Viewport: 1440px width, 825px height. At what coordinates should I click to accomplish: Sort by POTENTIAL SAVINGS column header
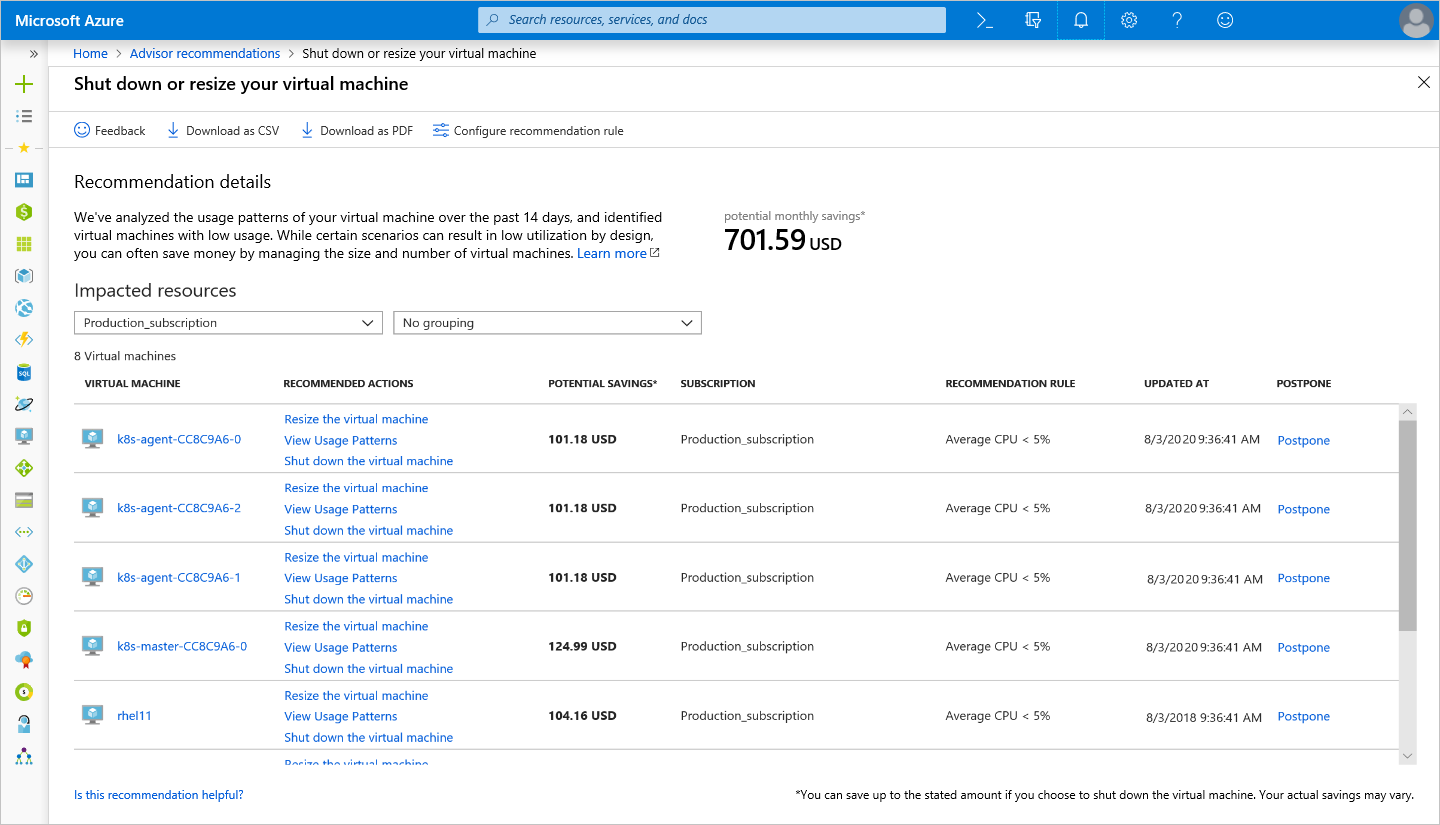click(603, 384)
